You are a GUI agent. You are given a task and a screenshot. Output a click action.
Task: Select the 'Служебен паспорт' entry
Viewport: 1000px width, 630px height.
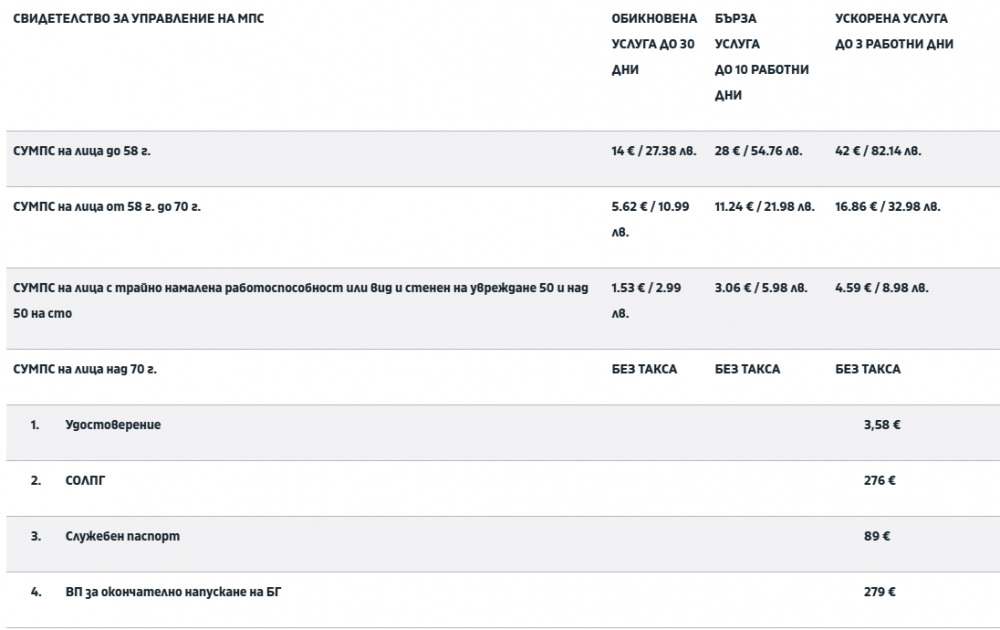tap(122, 536)
